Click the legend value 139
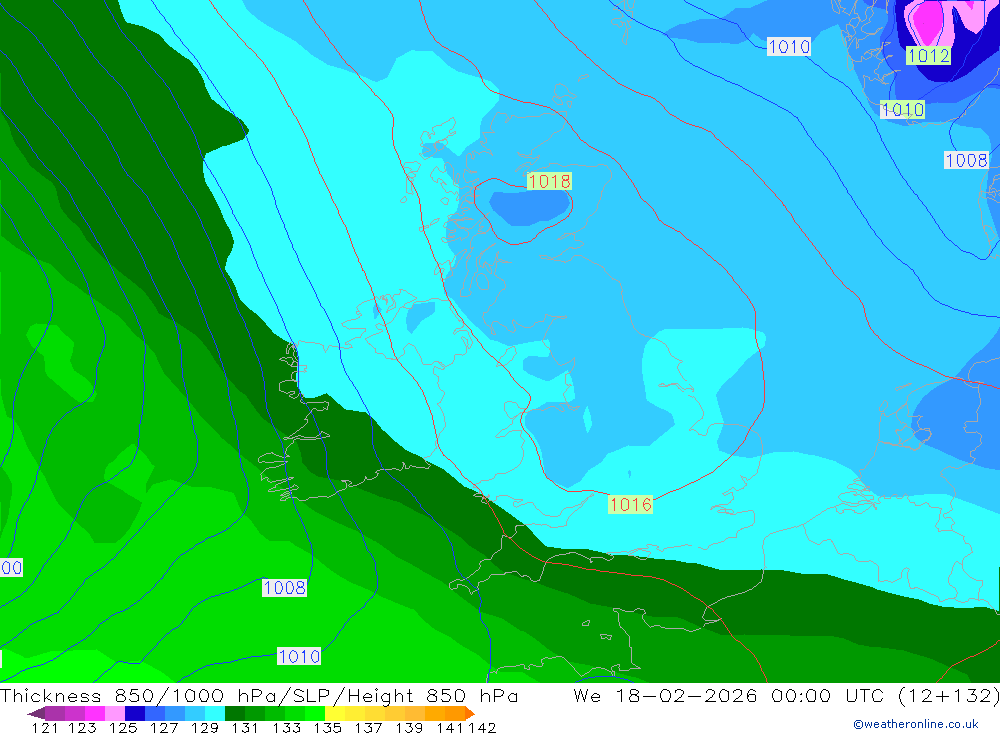Screen dimensions: 1000x733 408,727
